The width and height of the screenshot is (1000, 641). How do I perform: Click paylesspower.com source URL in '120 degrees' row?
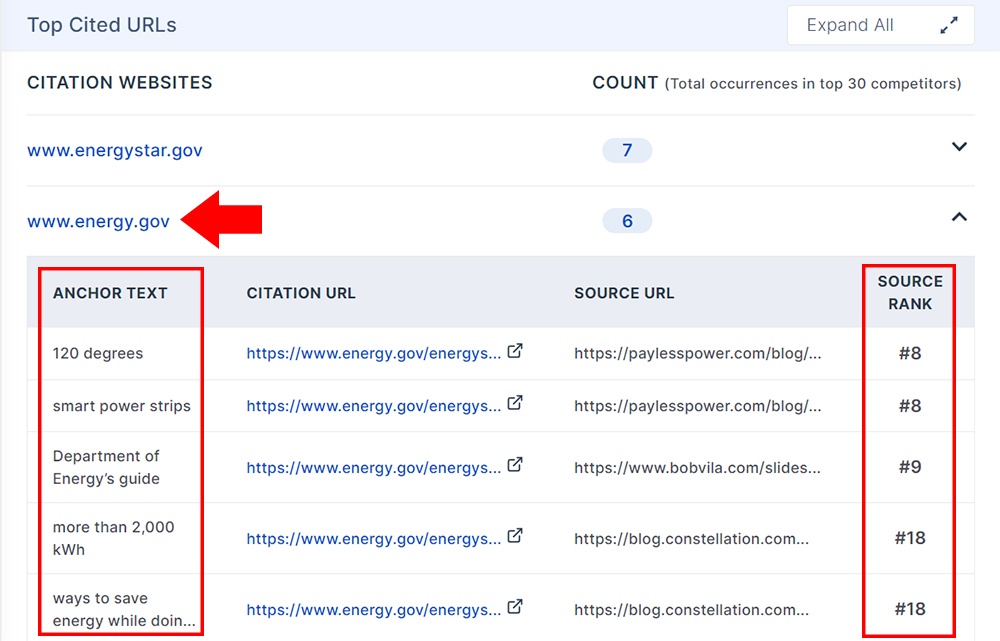pyautogui.click(x=698, y=353)
